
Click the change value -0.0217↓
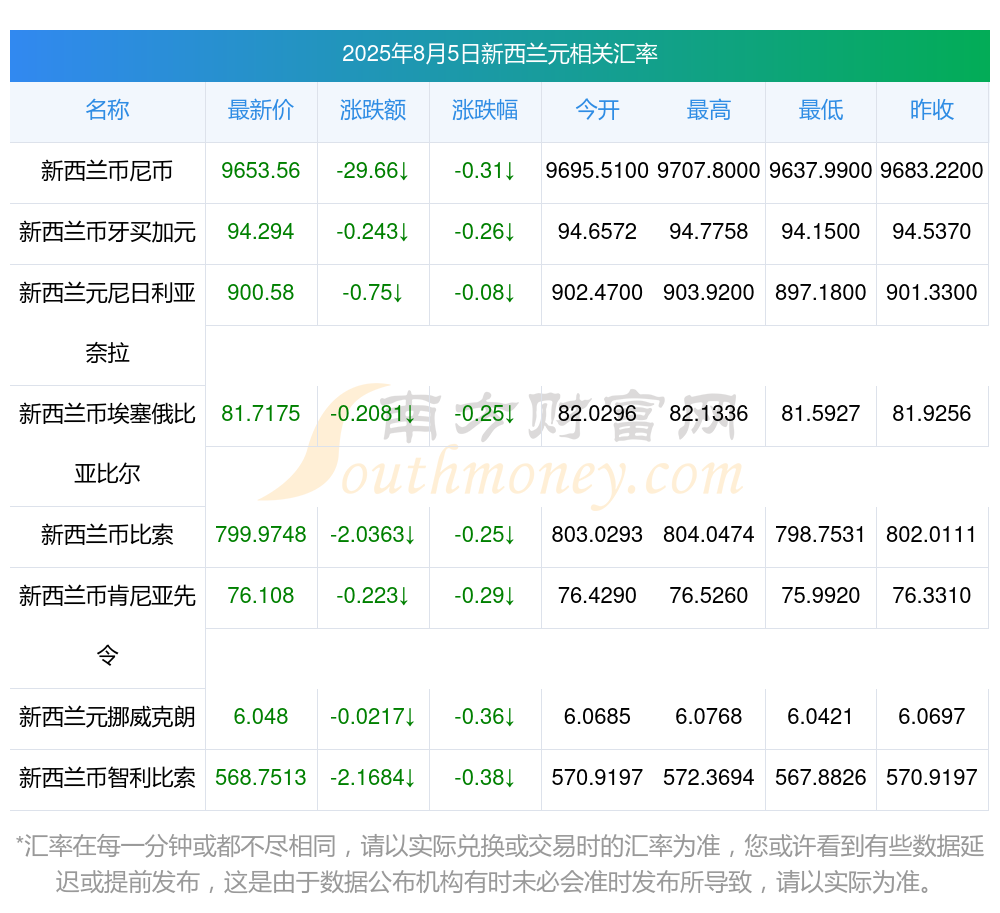coord(373,717)
